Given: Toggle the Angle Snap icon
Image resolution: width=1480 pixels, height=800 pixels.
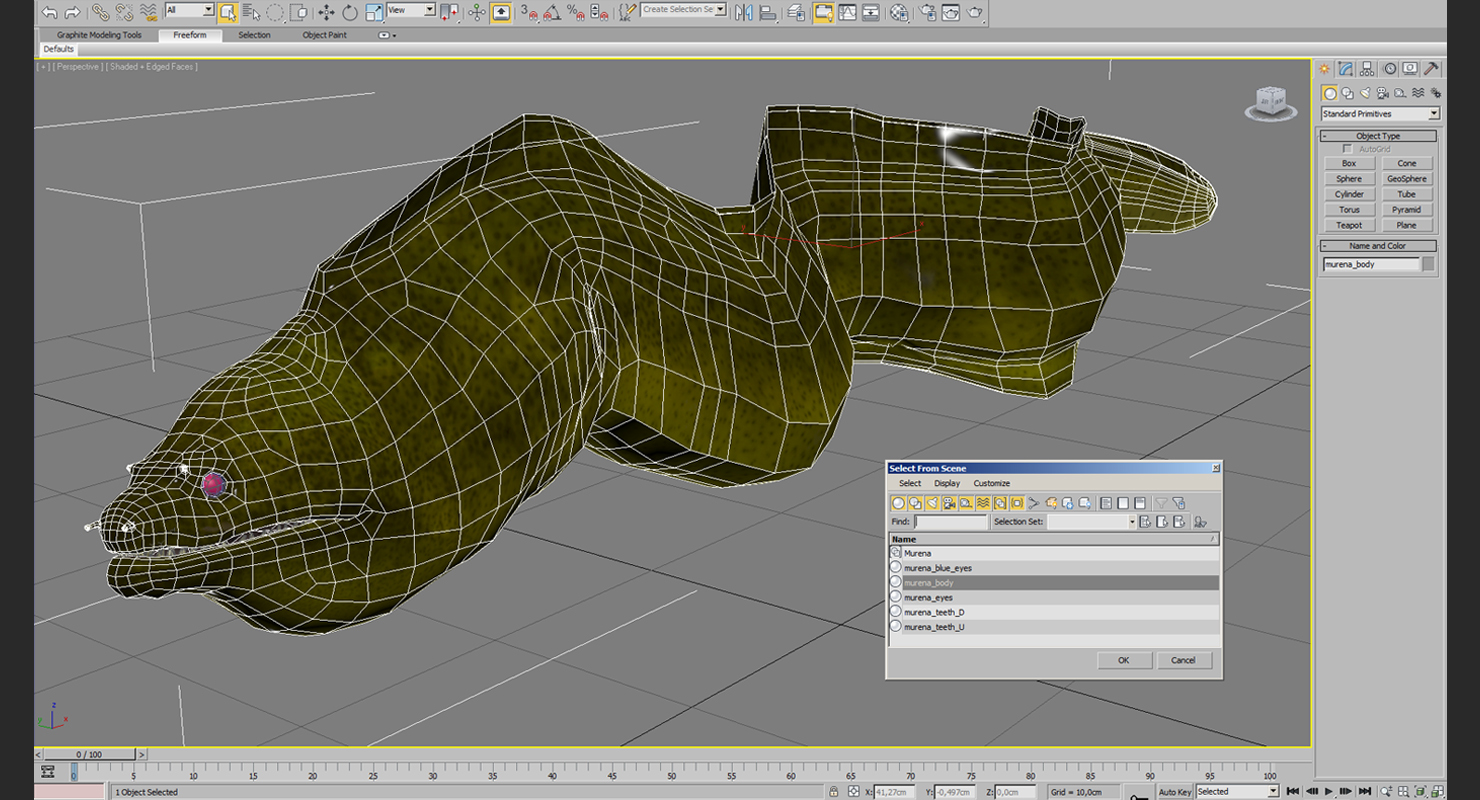Looking at the screenshot, I should [x=552, y=12].
